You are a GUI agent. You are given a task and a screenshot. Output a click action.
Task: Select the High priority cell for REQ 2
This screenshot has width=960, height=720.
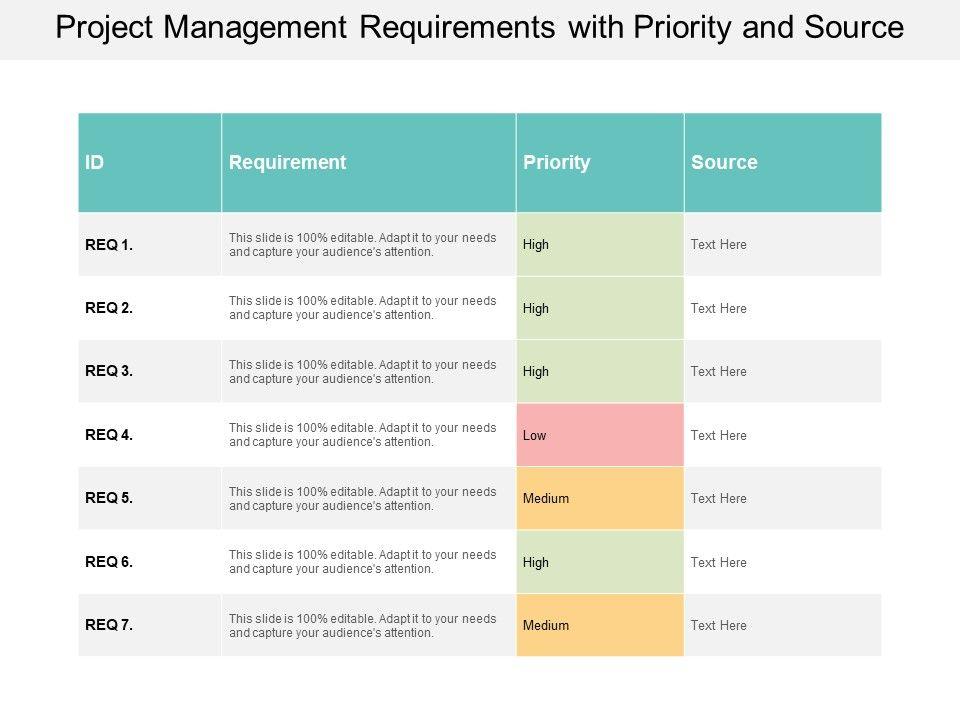pyautogui.click(x=600, y=308)
